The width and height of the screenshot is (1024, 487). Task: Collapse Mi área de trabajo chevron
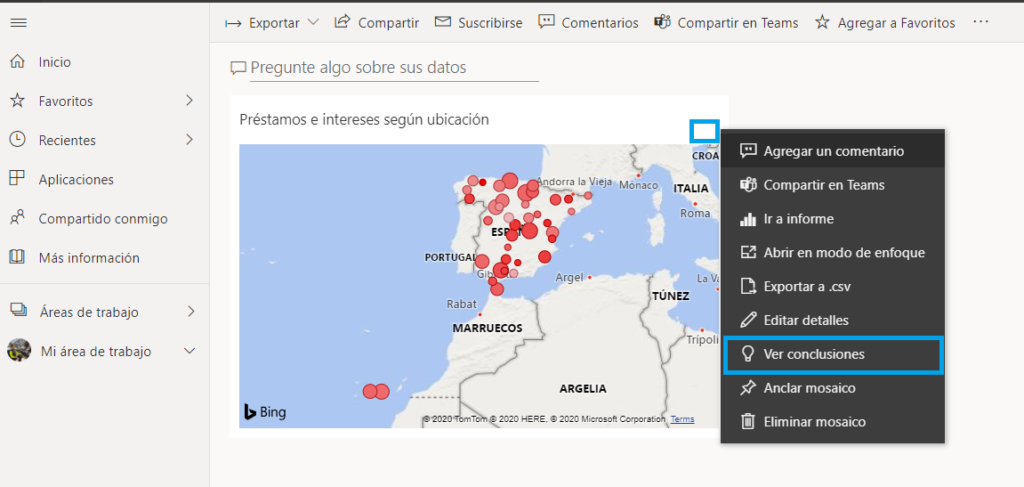(189, 351)
